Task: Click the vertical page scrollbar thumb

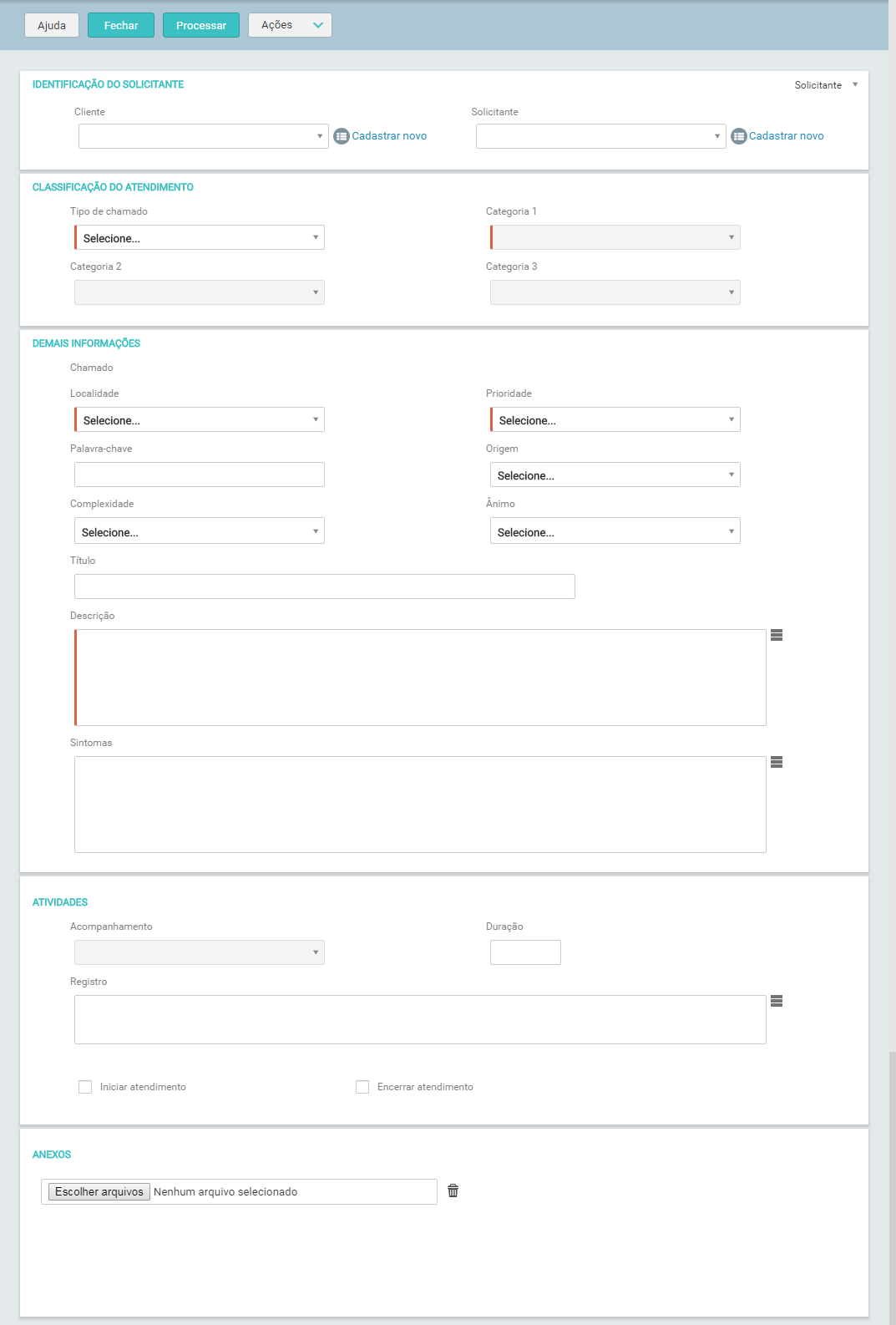Action: [893, 1186]
